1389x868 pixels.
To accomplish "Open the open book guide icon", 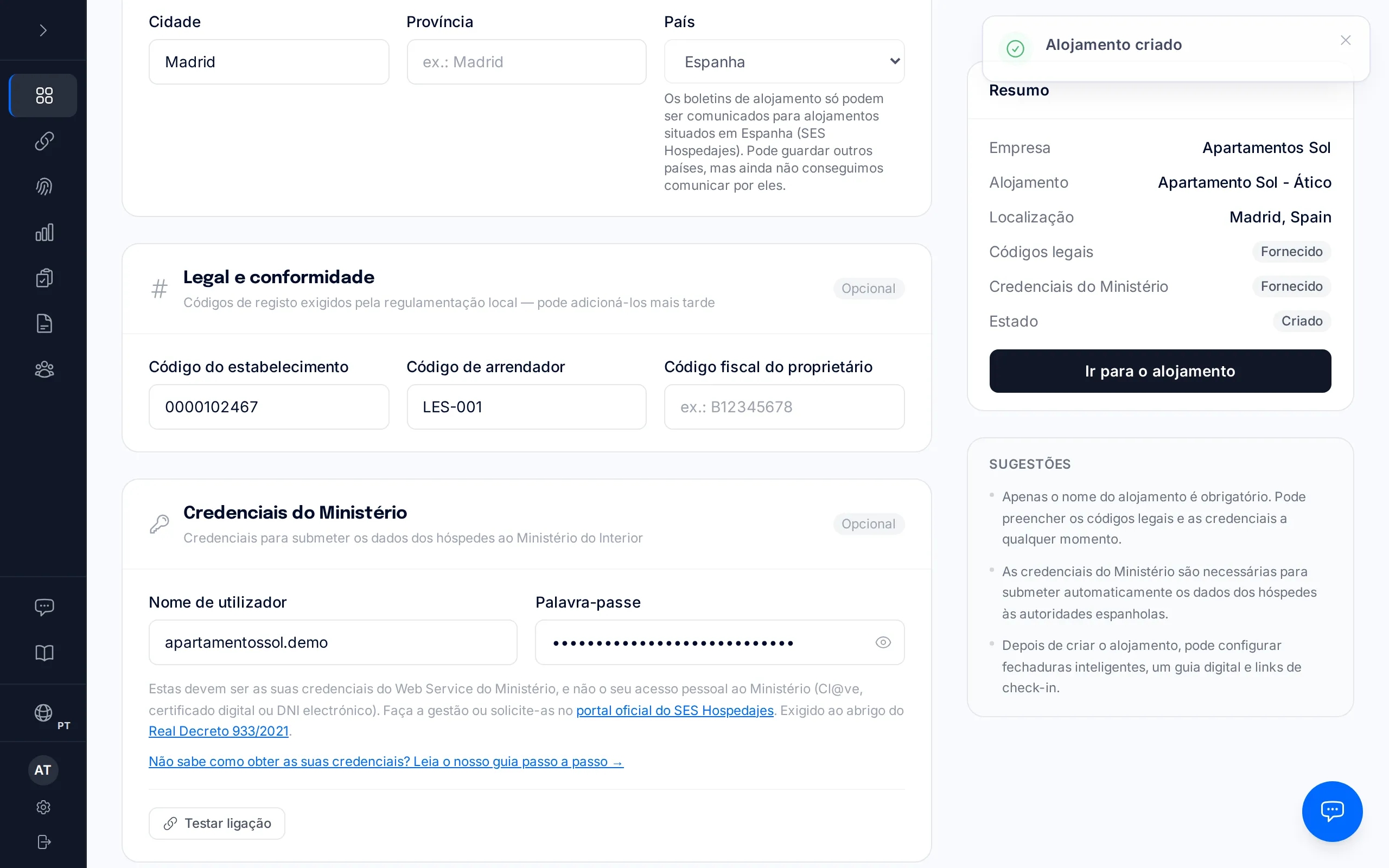I will 43,653.
